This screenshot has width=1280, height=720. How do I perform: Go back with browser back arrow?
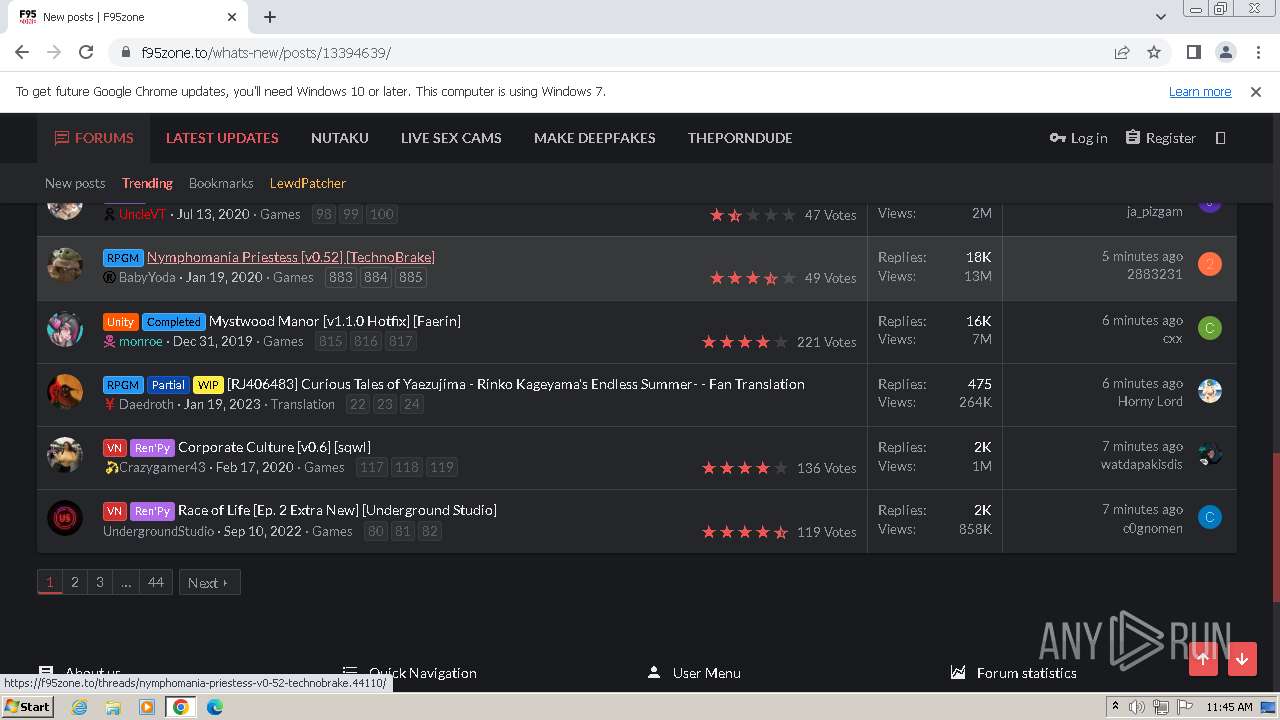[22, 52]
